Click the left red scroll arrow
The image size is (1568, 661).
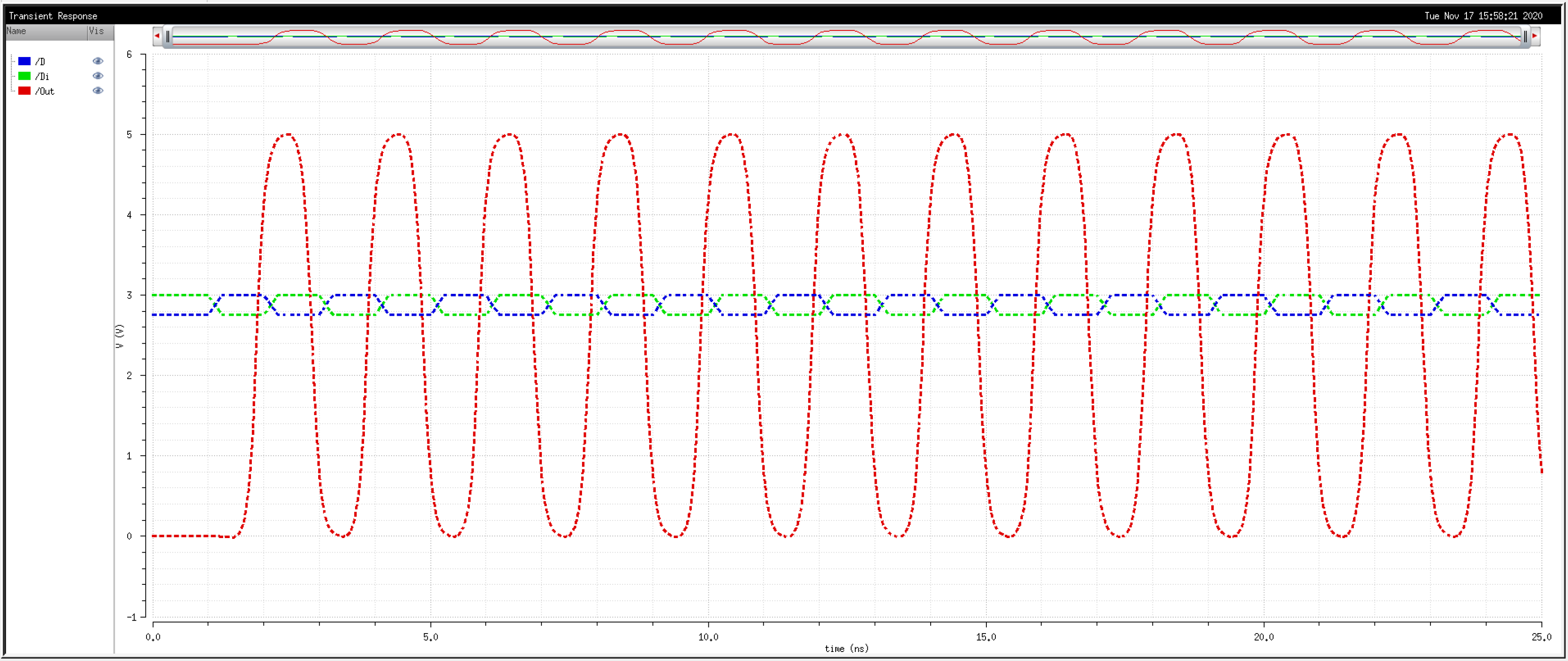tap(157, 36)
